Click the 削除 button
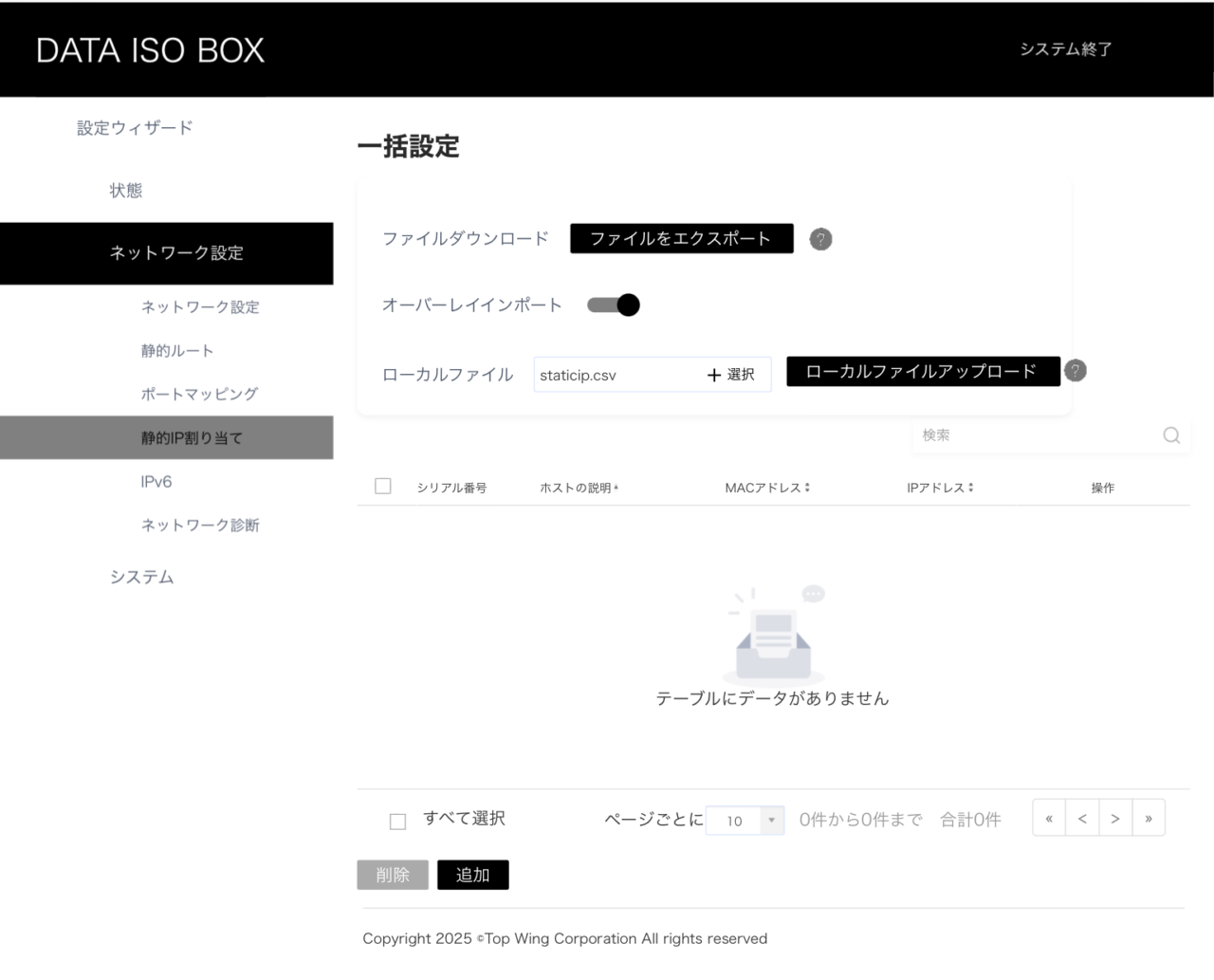The image size is (1214, 980). [393, 875]
